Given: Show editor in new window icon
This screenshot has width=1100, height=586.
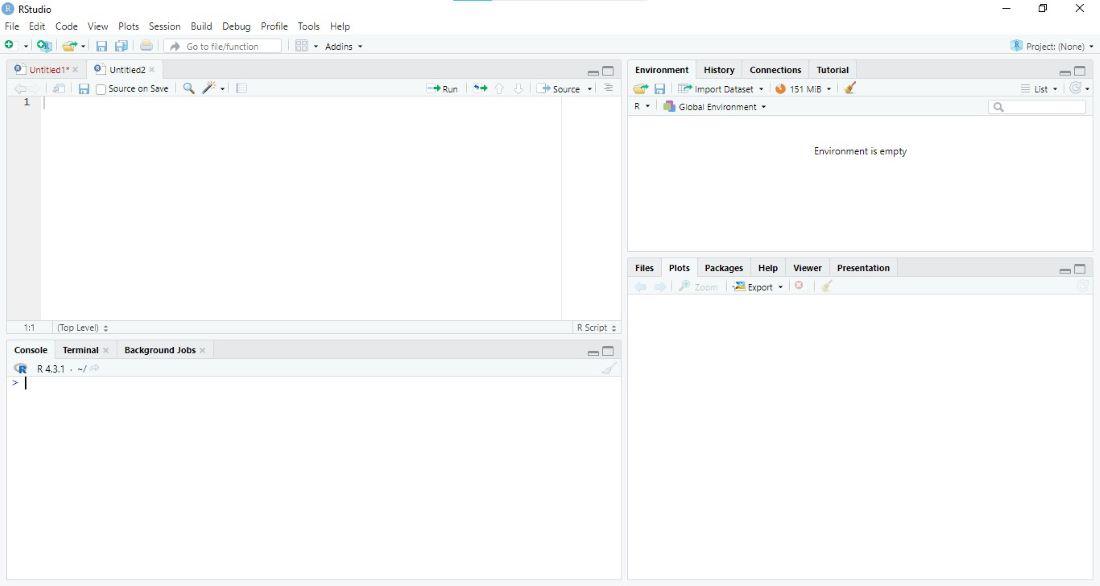Looking at the screenshot, I should tap(59, 89).
